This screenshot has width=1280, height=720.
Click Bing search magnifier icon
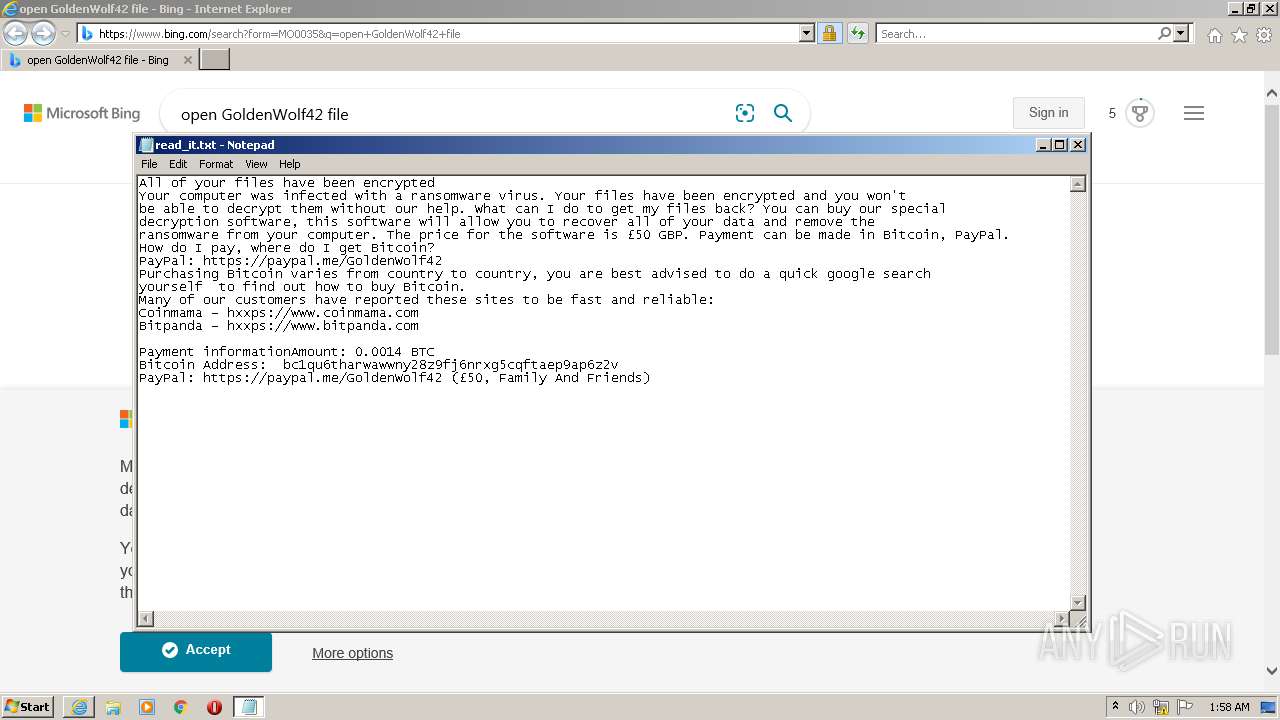pos(783,113)
